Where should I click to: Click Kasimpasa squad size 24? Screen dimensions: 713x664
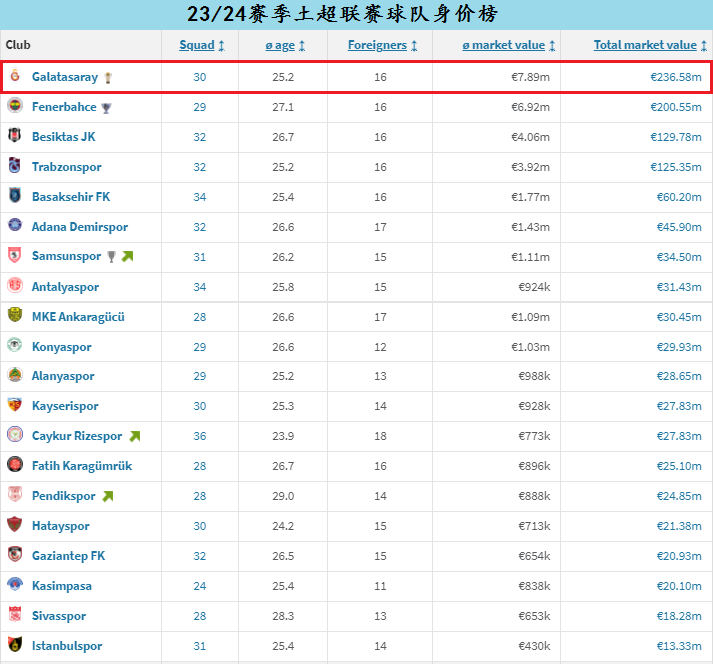pyautogui.click(x=200, y=586)
